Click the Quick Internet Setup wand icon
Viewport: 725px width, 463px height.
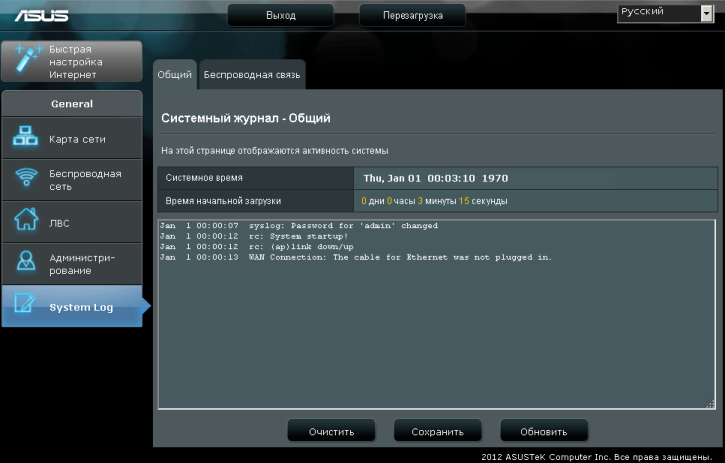click(x=25, y=61)
